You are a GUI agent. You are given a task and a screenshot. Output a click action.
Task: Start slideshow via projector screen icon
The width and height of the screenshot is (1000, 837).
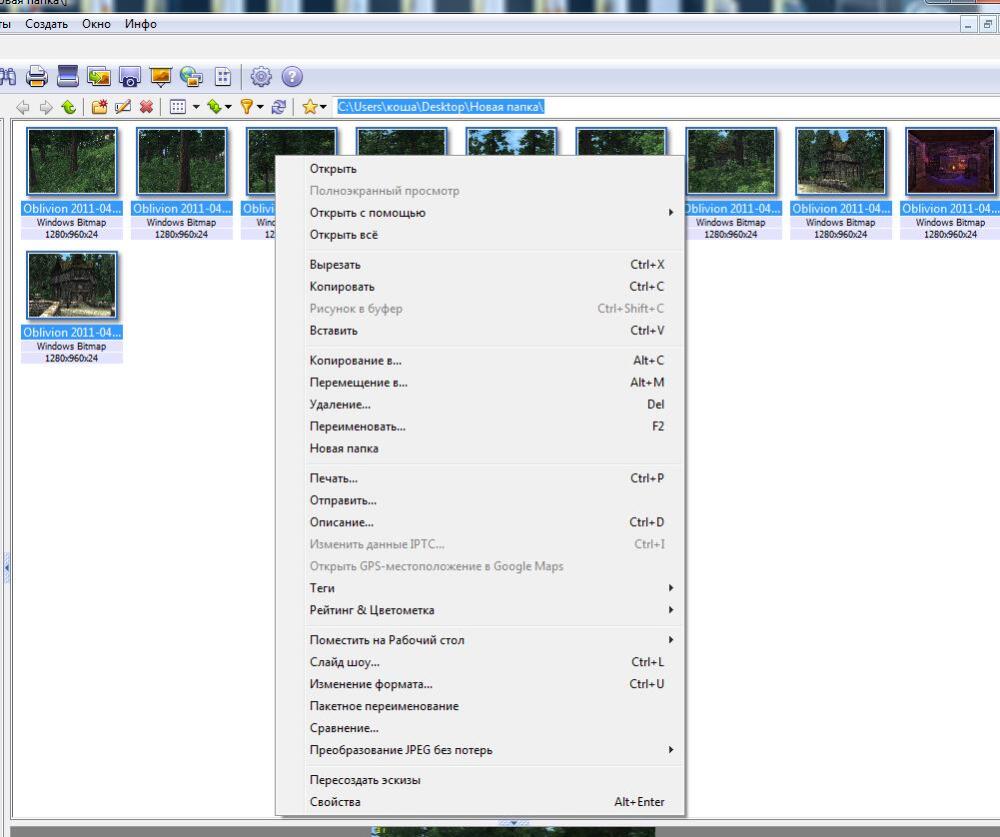[161, 77]
